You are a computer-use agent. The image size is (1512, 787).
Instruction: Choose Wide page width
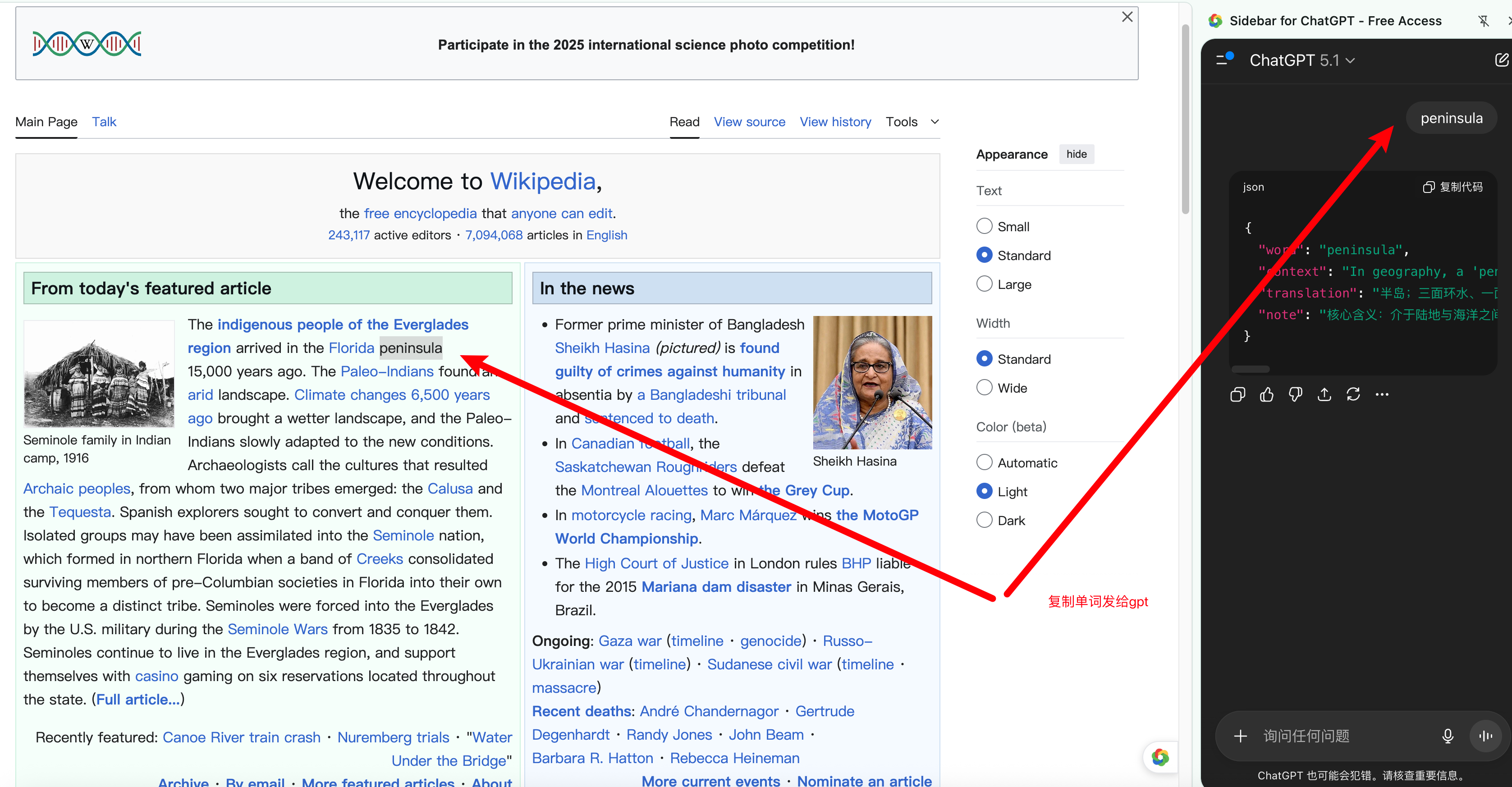[984, 388]
